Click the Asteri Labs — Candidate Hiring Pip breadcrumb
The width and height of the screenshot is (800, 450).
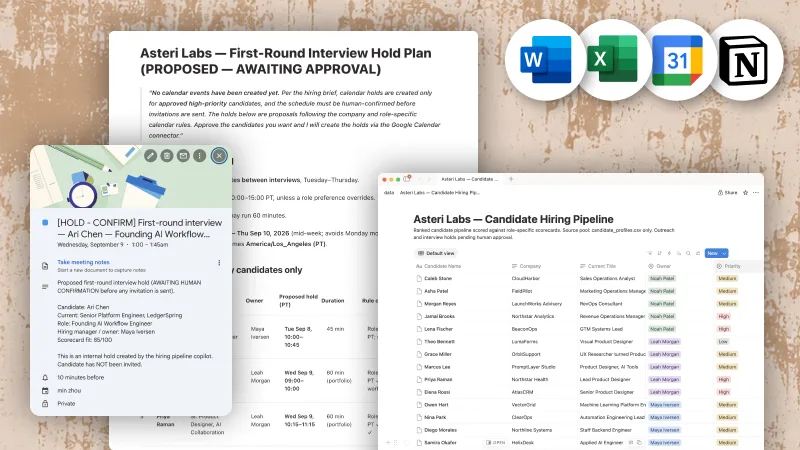point(439,193)
